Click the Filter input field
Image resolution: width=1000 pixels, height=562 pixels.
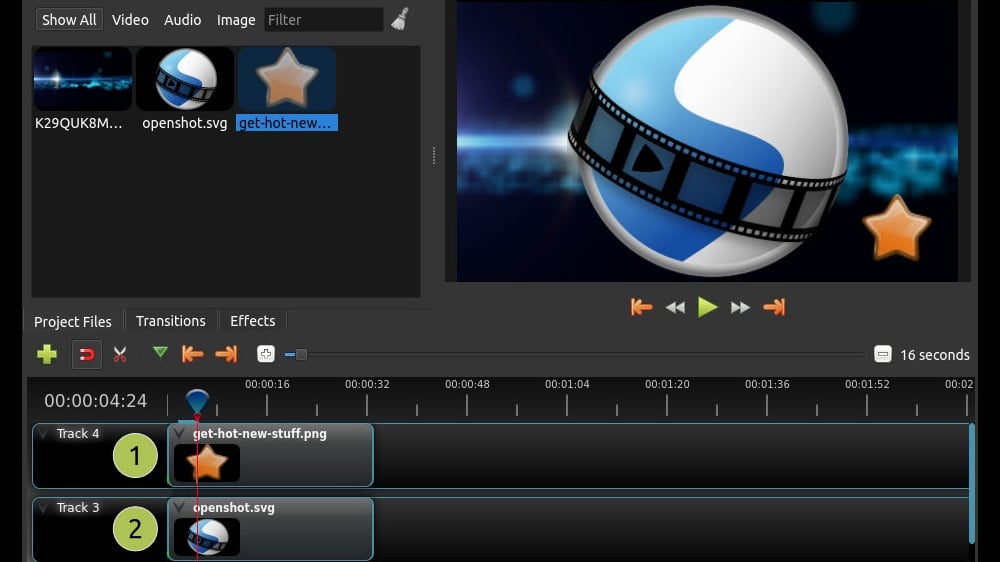point(323,20)
